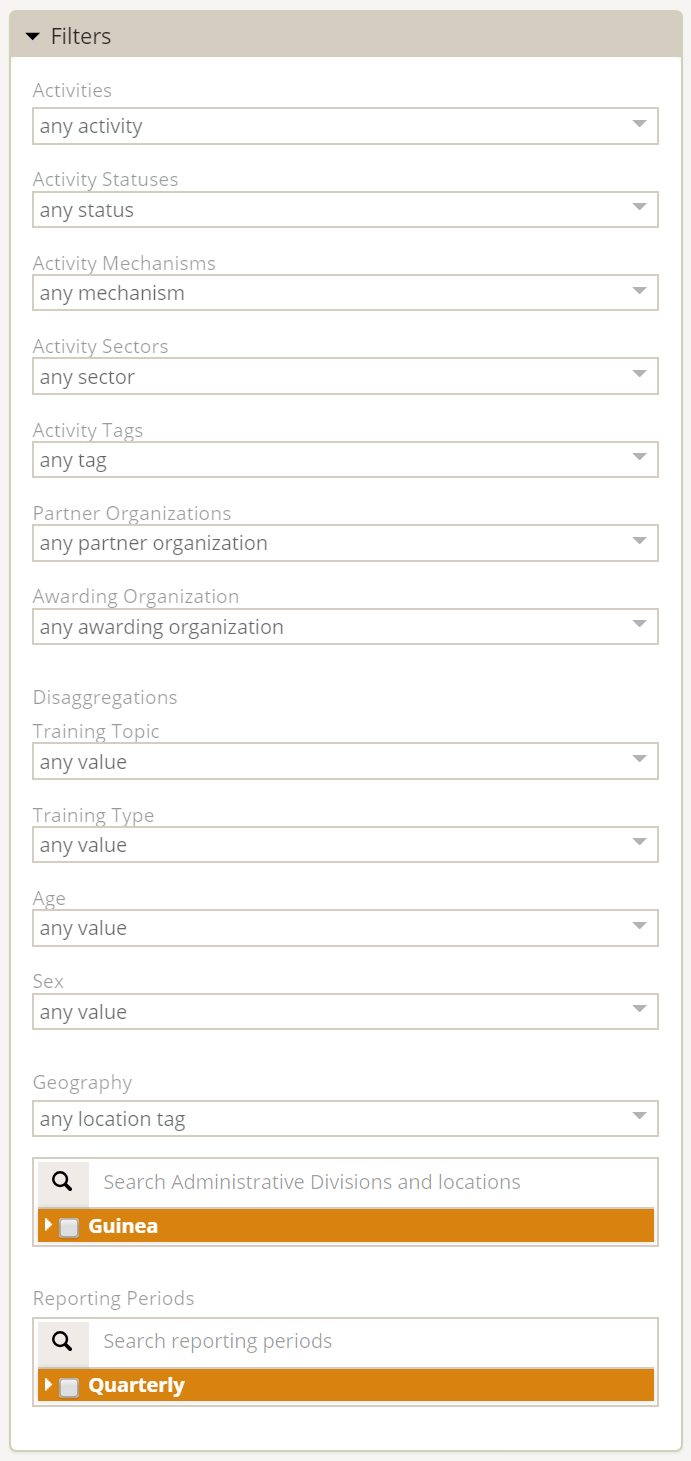The height and width of the screenshot is (1461, 691).
Task: Expand the Quarterly tree node arrow
Action: [x=48, y=1385]
